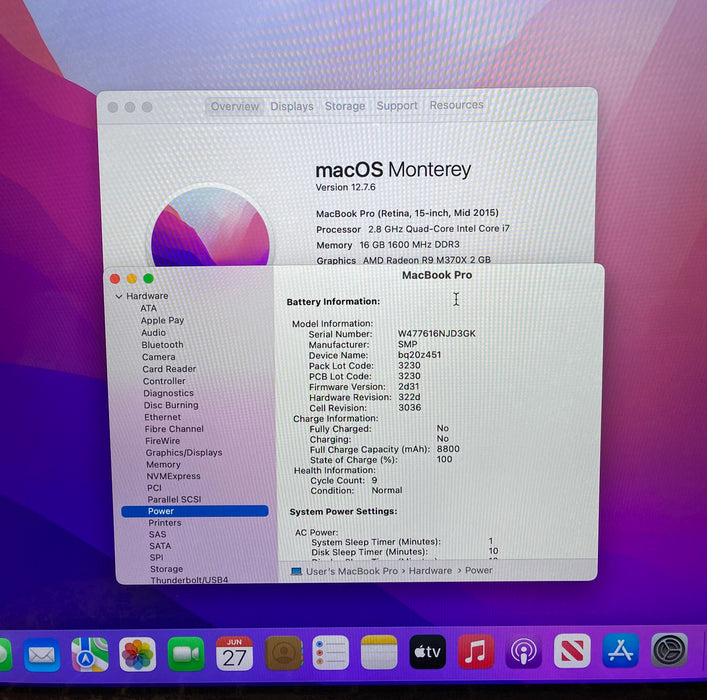
Task: Click Hardware in the path bar
Action: [430, 571]
